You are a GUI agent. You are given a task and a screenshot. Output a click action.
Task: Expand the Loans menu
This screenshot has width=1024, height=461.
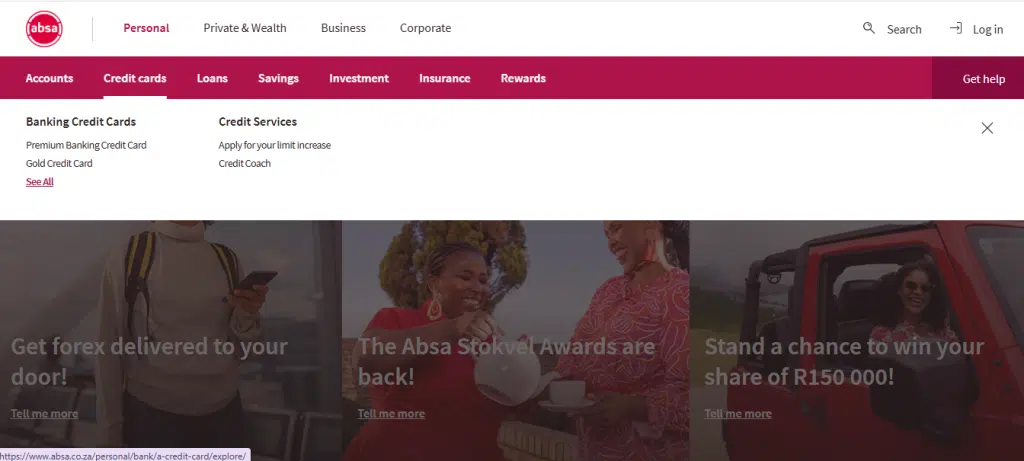click(212, 78)
